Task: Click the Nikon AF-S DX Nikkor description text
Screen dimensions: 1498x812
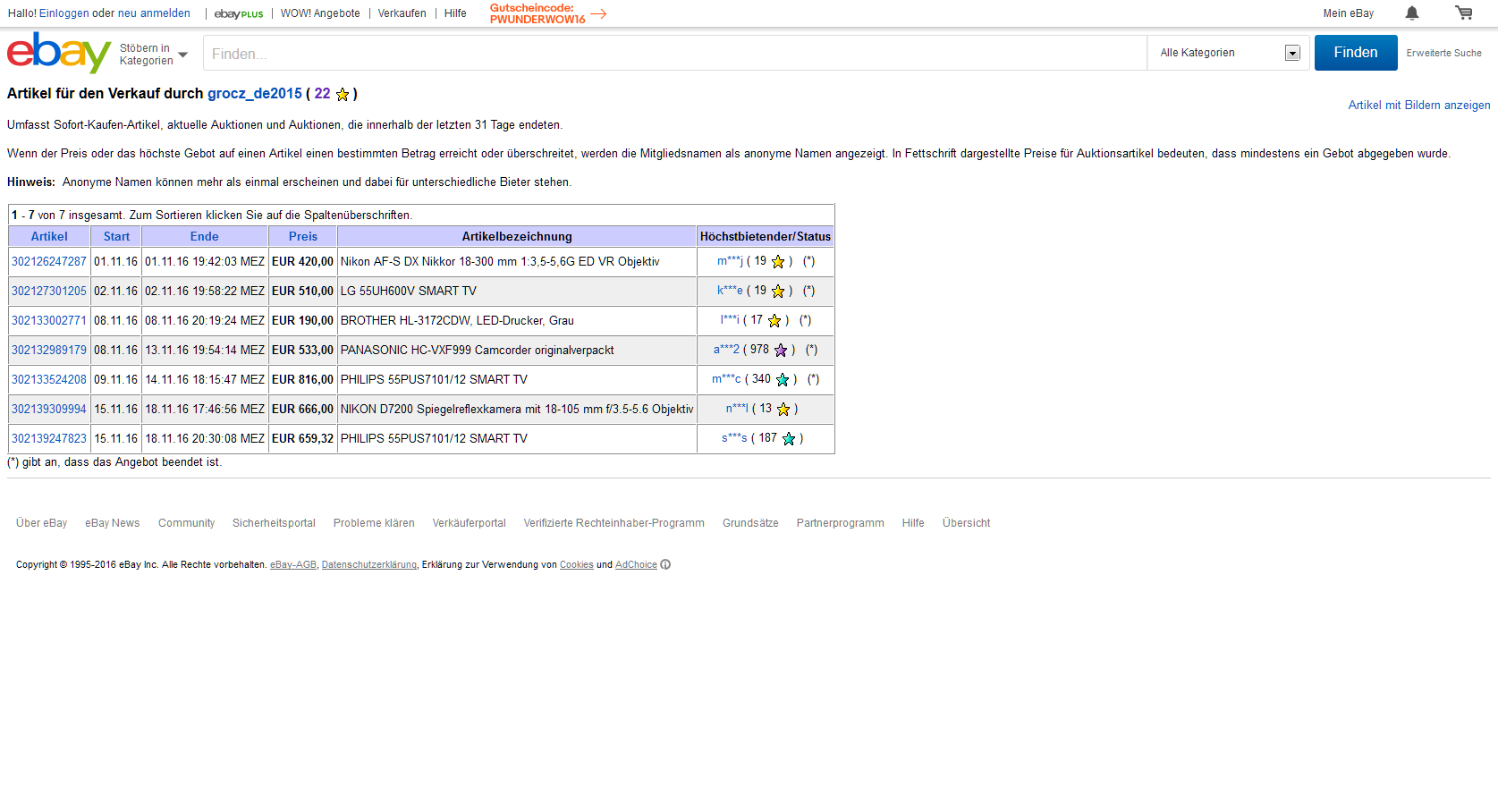Action: (x=500, y=262)
